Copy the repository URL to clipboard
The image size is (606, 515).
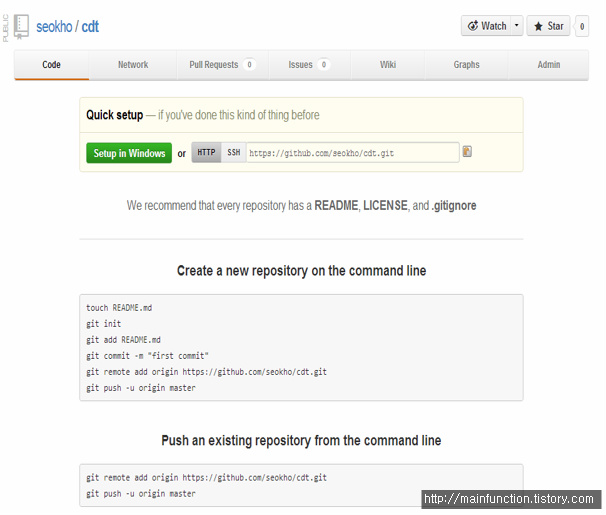pos(467,152)
